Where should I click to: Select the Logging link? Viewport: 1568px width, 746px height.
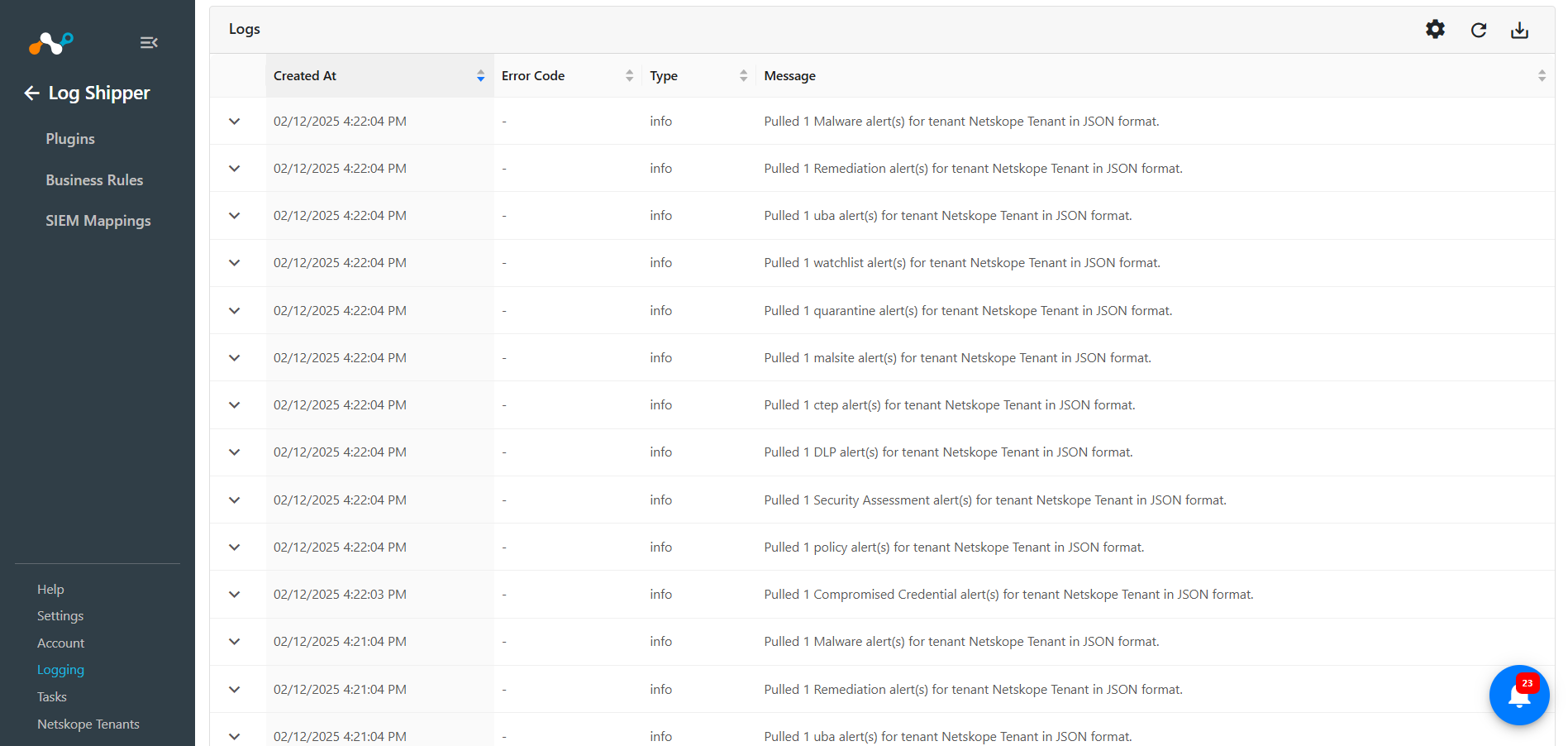[x=60, y=670]
